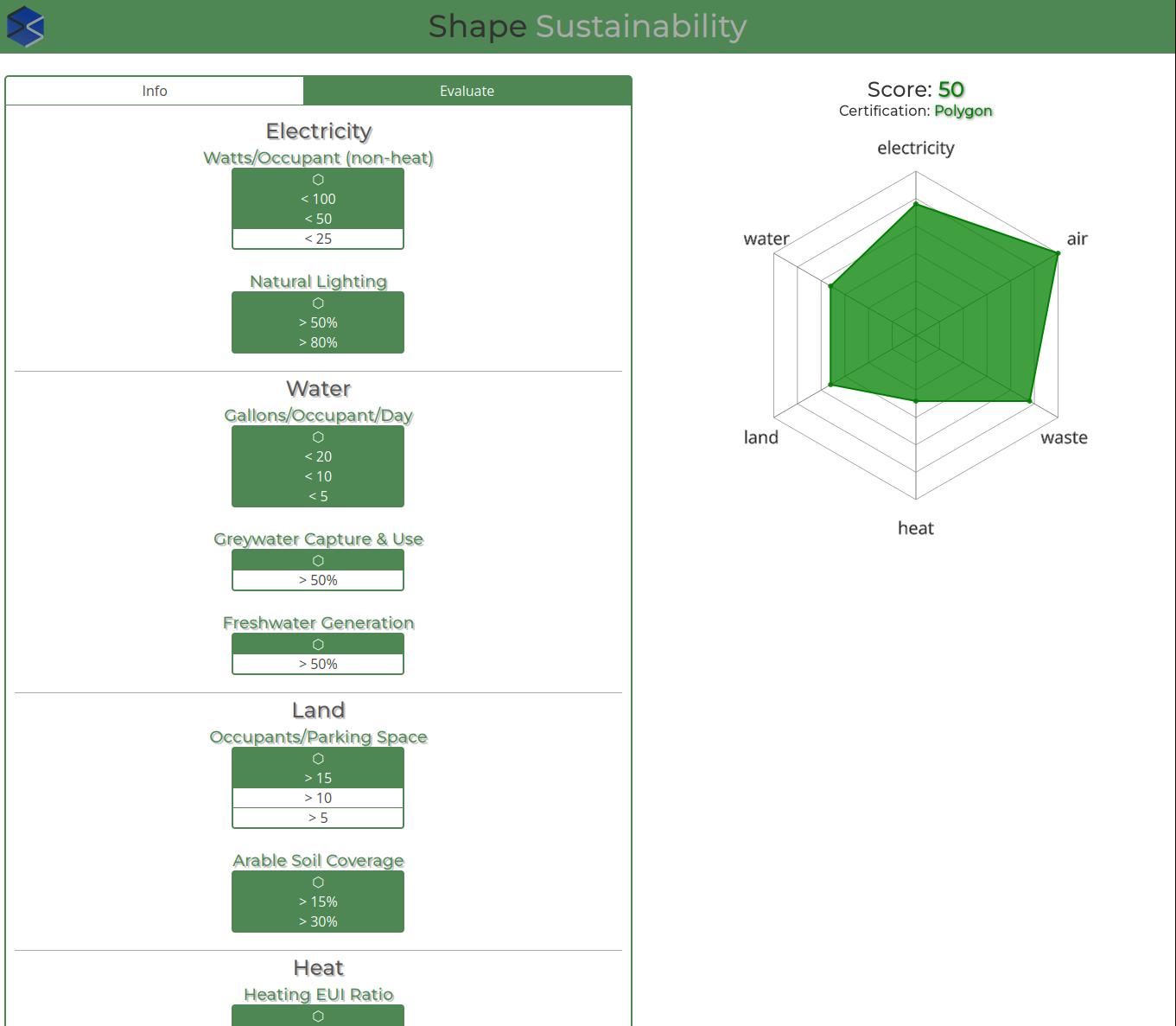
Task: Click the Shape Sustainability logo icon
Action: click(25, 27)
